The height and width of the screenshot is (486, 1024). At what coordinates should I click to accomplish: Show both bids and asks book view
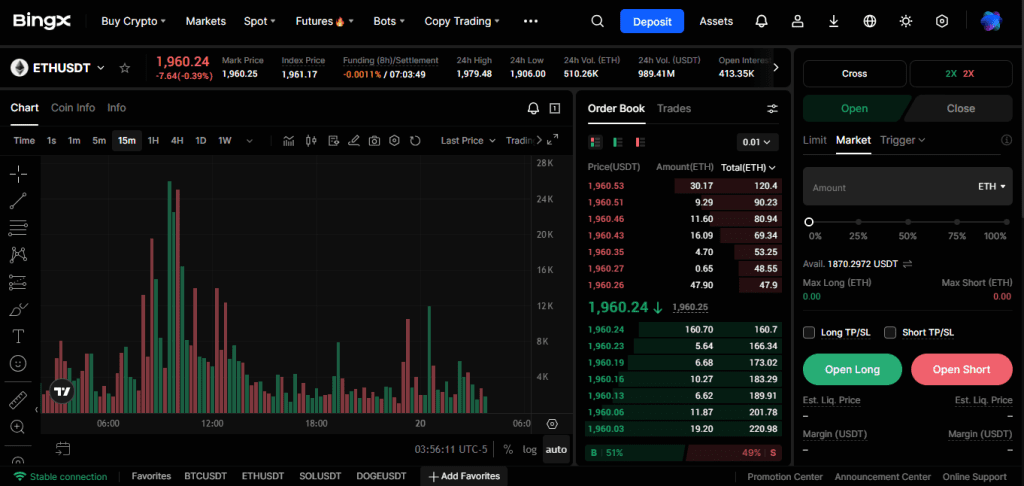click(595, 142)
